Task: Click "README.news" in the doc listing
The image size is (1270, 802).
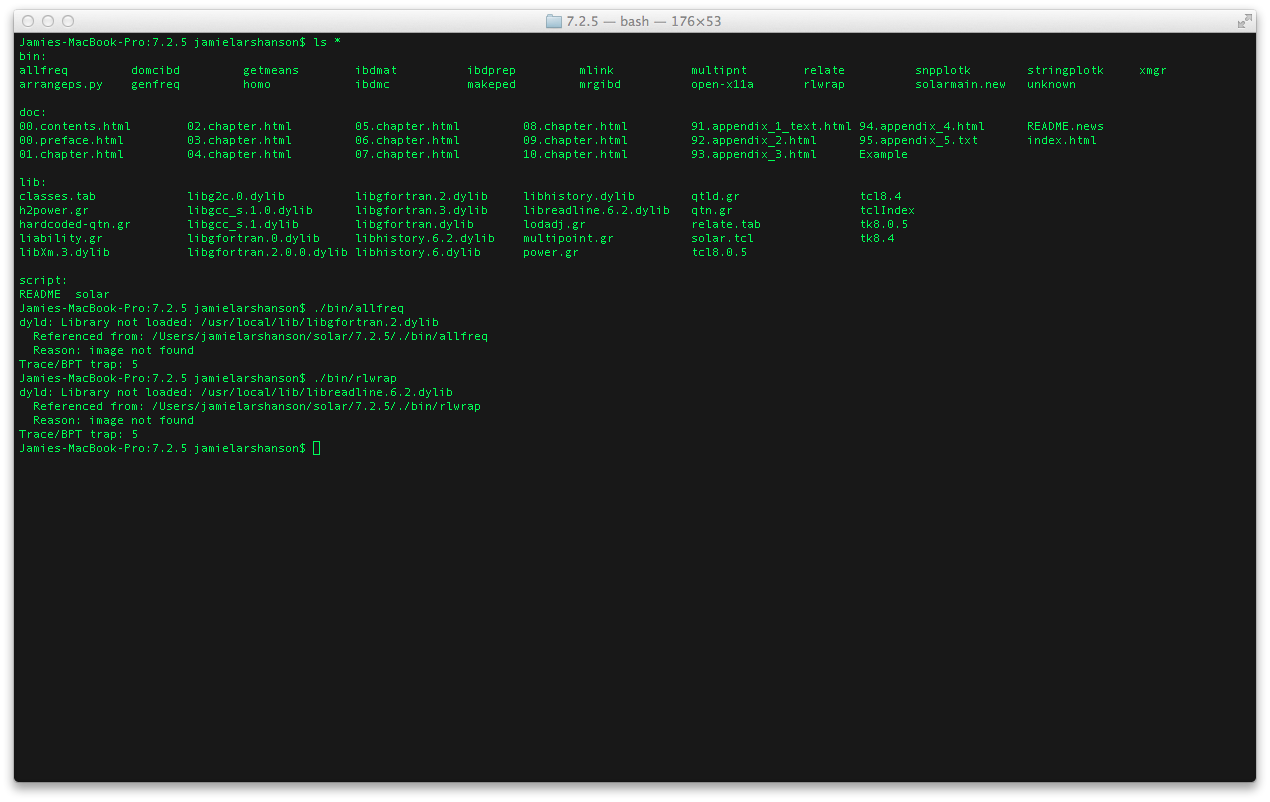Action: (1065, 126)
